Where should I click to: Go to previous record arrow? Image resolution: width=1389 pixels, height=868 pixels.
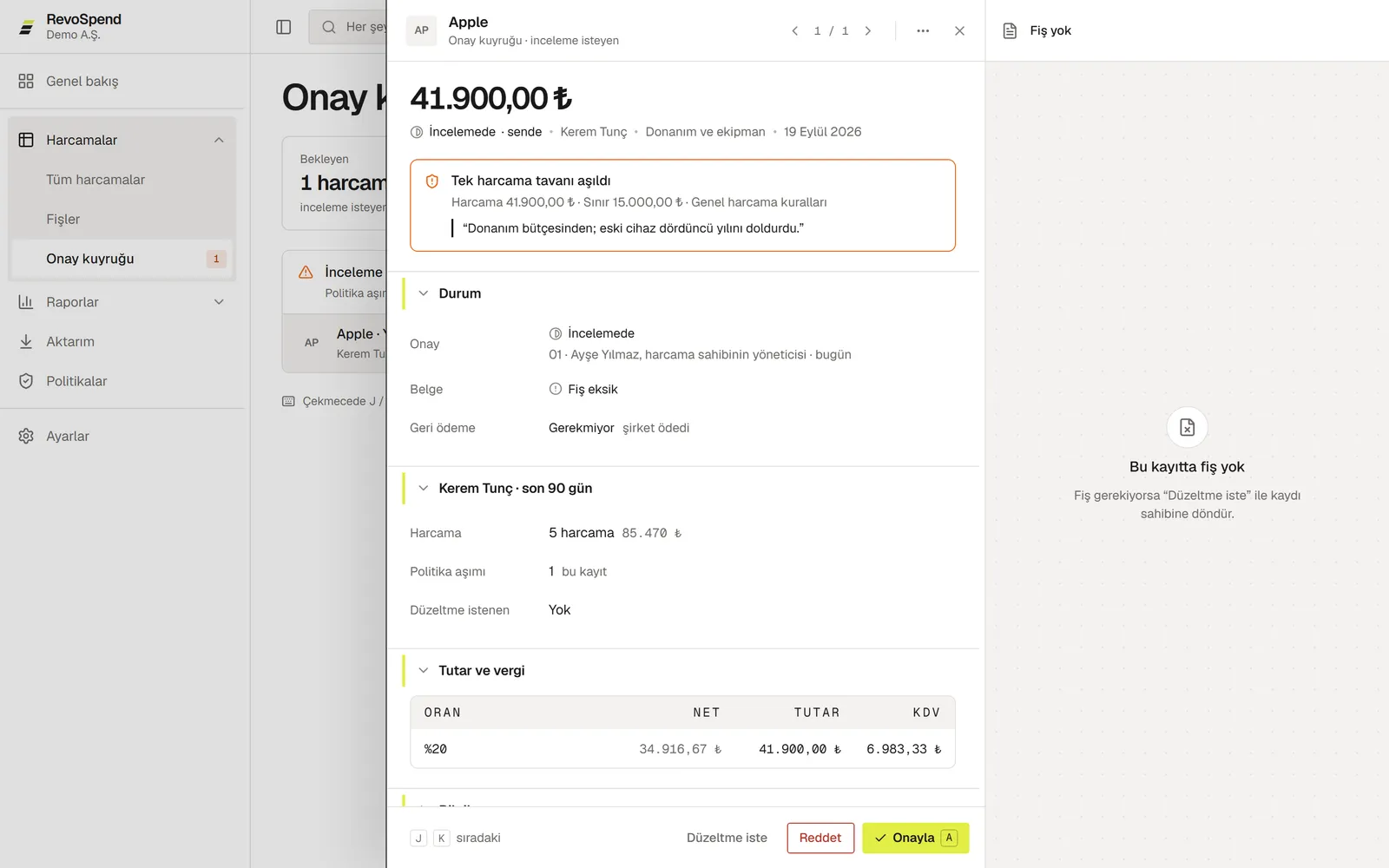[794, 30]
